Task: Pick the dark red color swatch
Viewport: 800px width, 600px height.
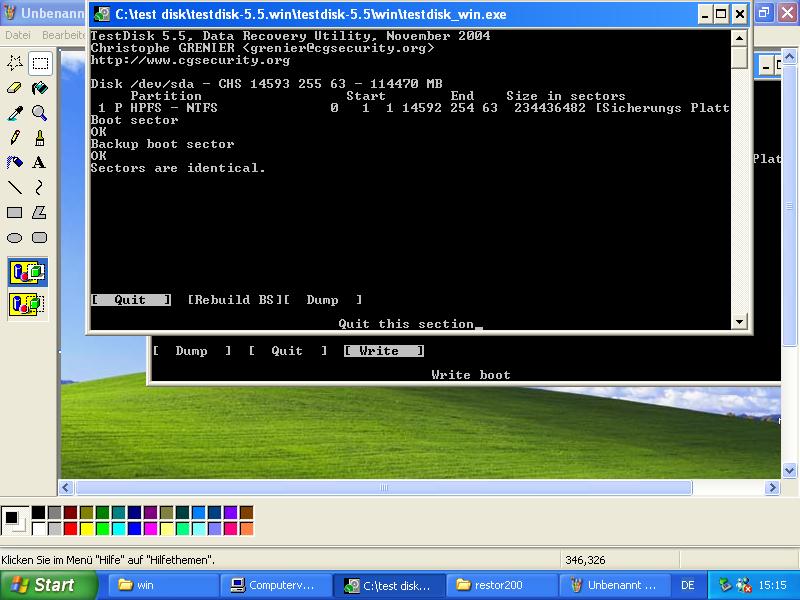Action: pos(71,512)
